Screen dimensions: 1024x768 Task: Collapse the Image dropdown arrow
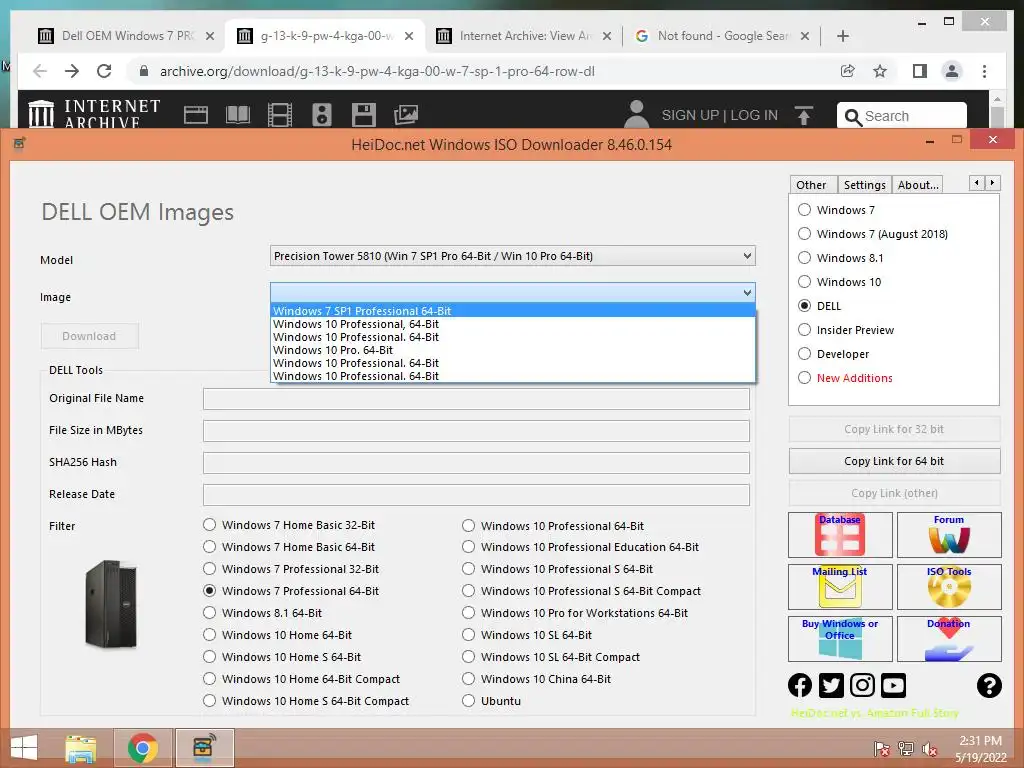[x=747, y=293]
